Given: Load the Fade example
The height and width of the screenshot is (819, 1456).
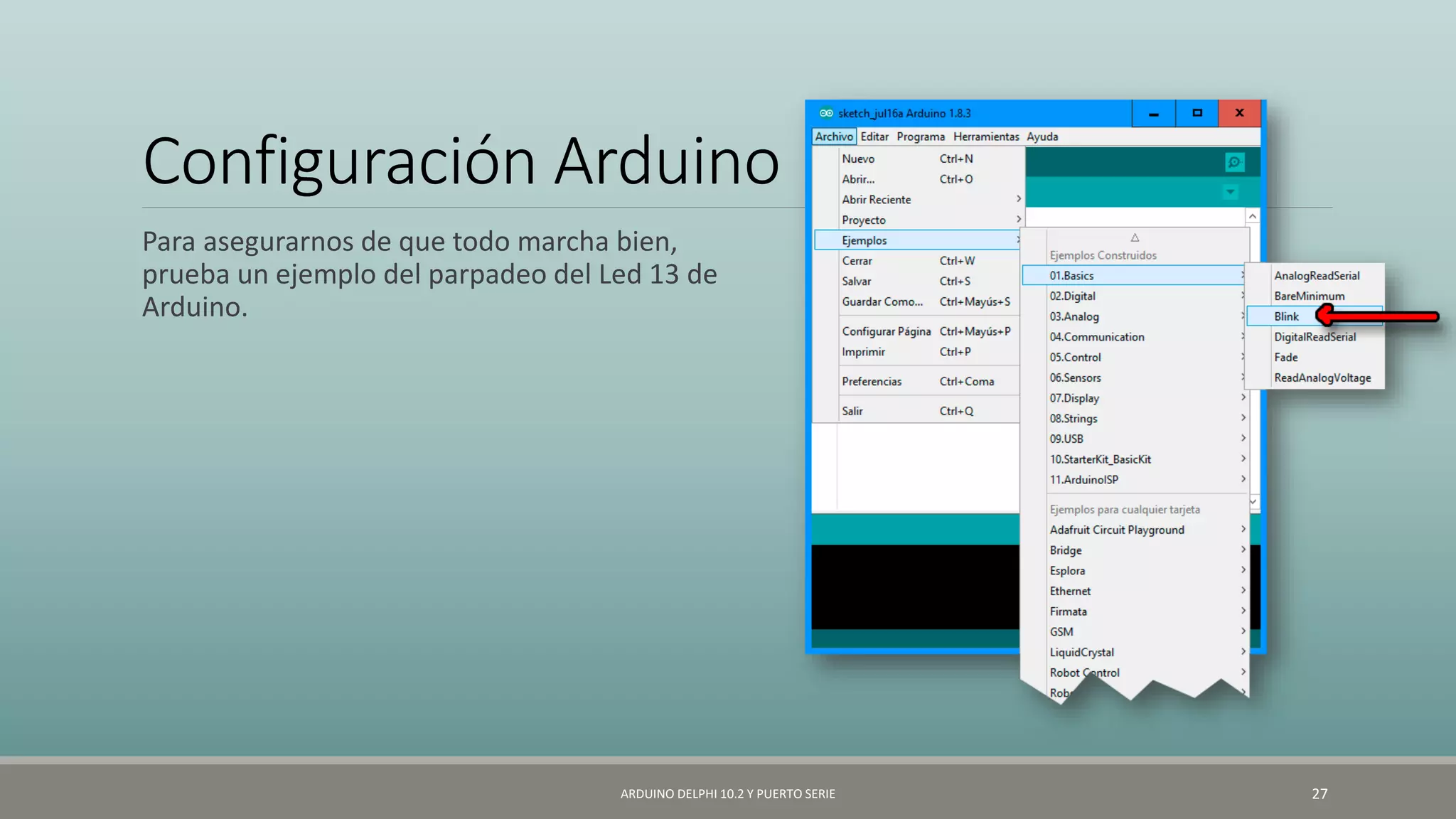Looking at the screenshot, I should point(1316,358).
